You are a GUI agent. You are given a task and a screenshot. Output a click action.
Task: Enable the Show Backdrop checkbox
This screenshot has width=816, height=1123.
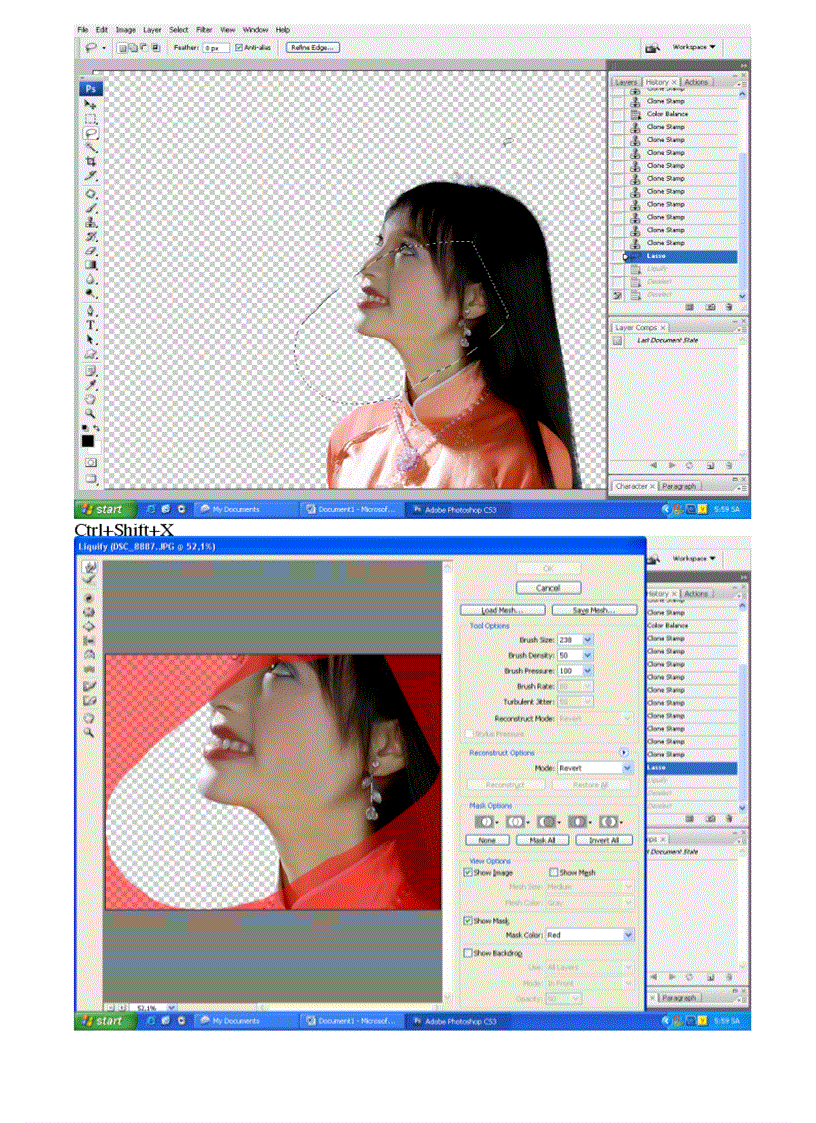[470, 952]
